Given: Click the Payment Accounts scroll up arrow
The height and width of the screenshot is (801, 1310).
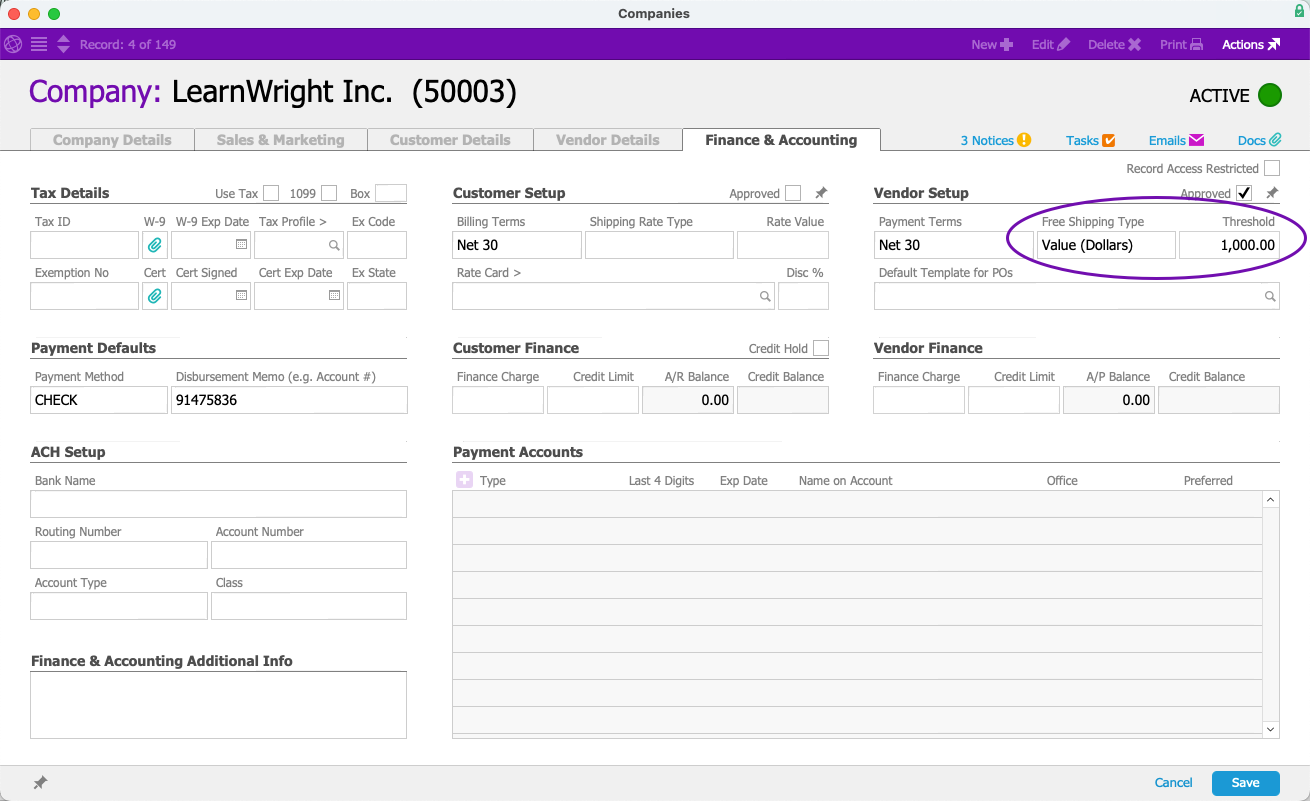Looking at the screenshot, I should tap(1271, 499).
